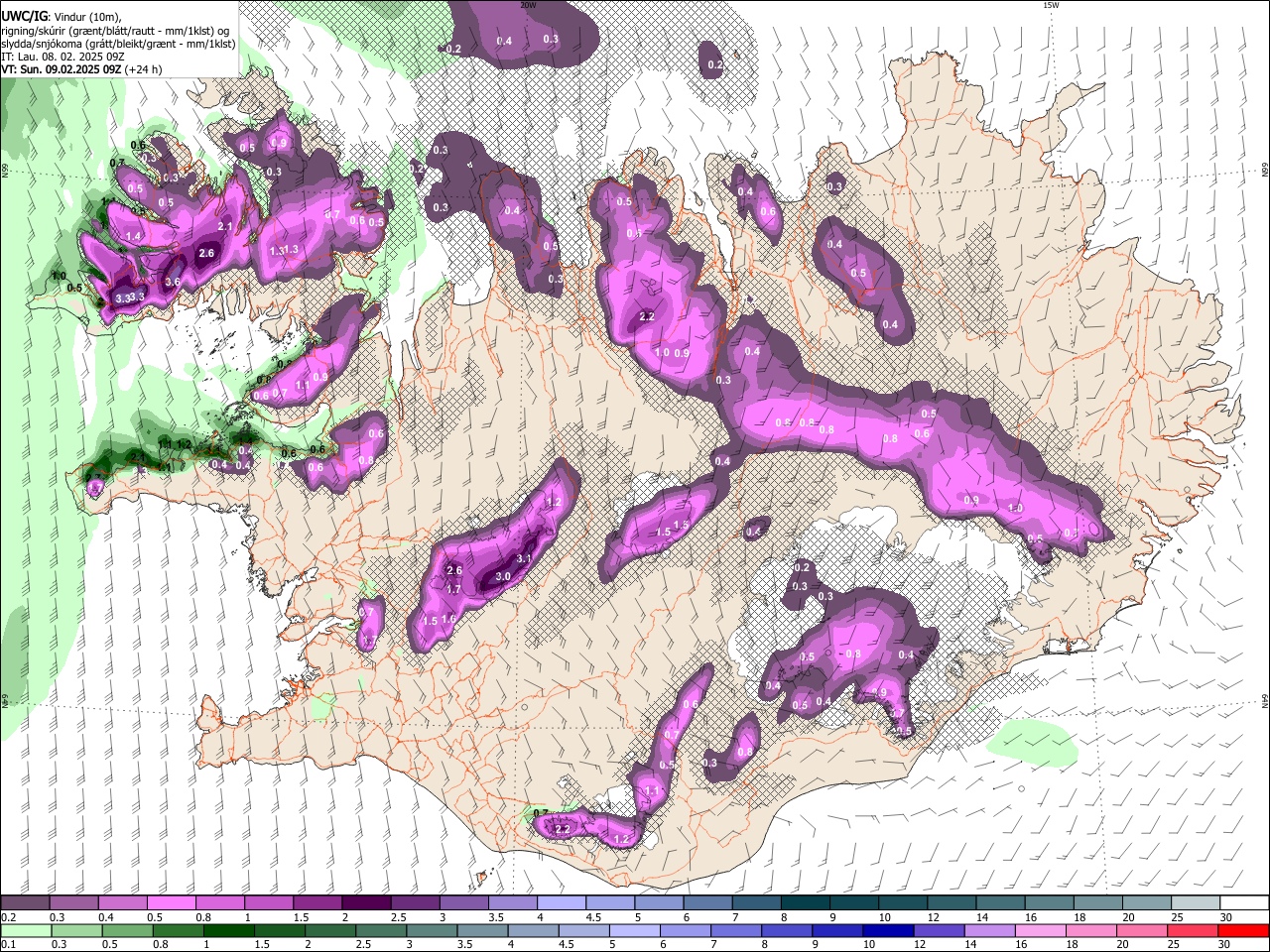Select top legend swatch labeled 1.5

(x=317, y=903)
